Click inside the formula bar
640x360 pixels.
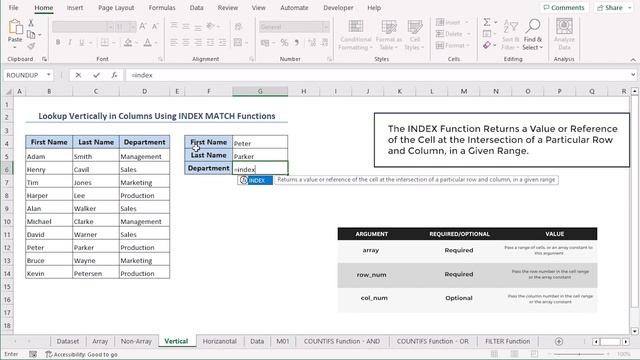378,75
